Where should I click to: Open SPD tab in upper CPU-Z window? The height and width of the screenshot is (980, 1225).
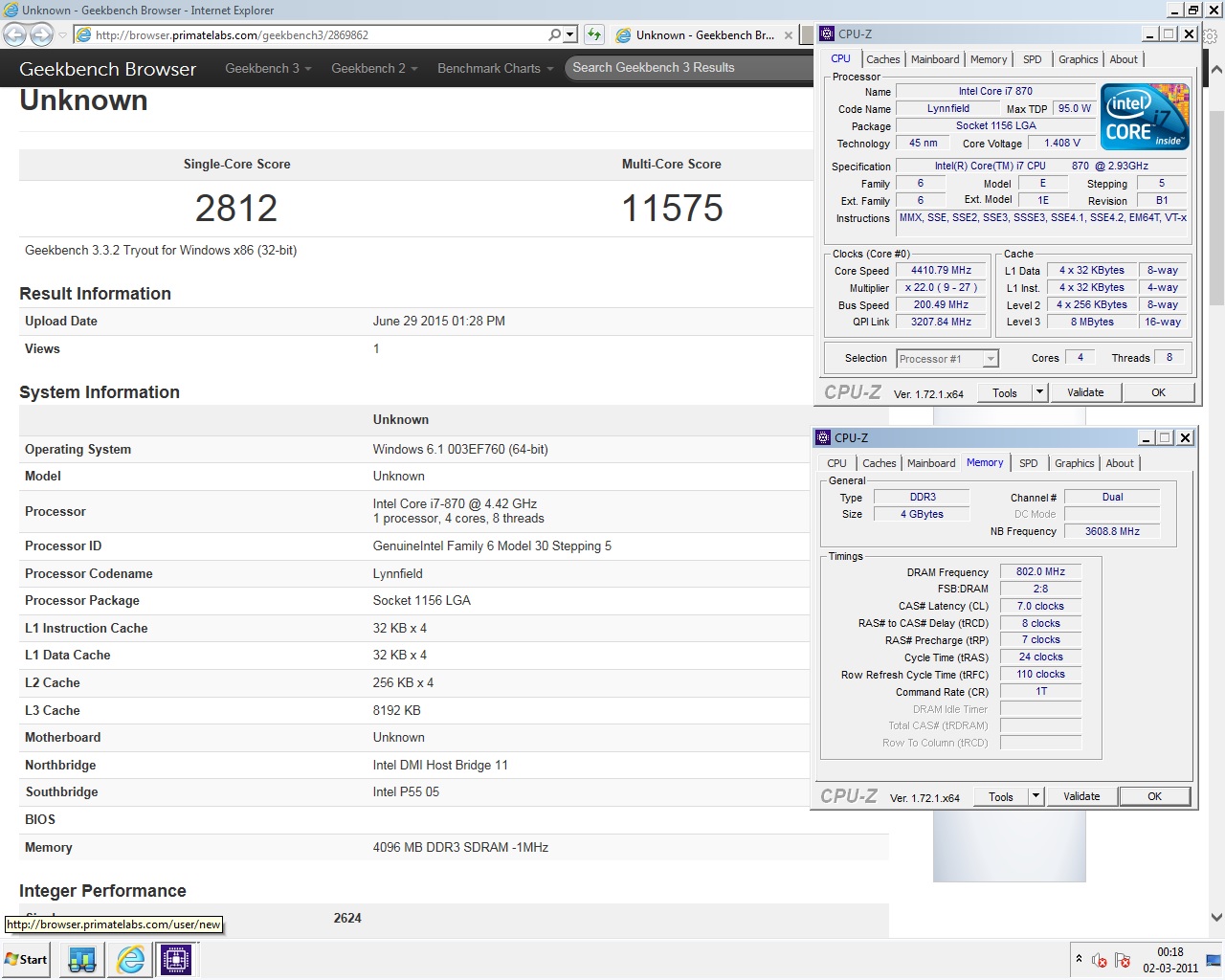pyautogui.click(x=1032, y=59)
